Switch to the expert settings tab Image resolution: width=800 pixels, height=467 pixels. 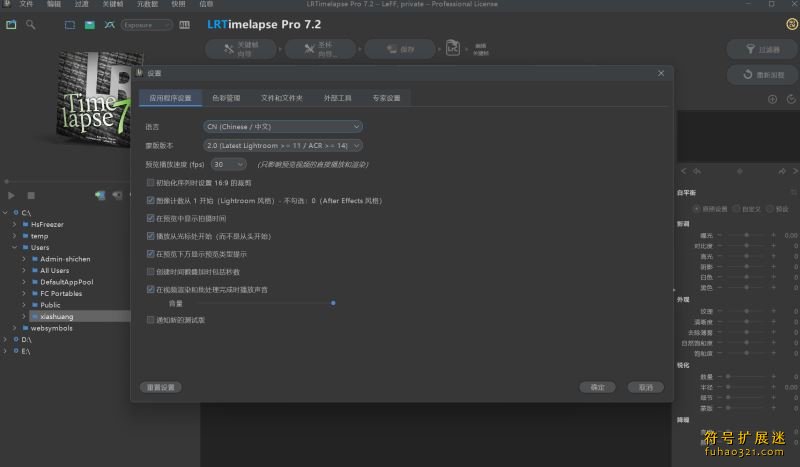tap(386, 98)
